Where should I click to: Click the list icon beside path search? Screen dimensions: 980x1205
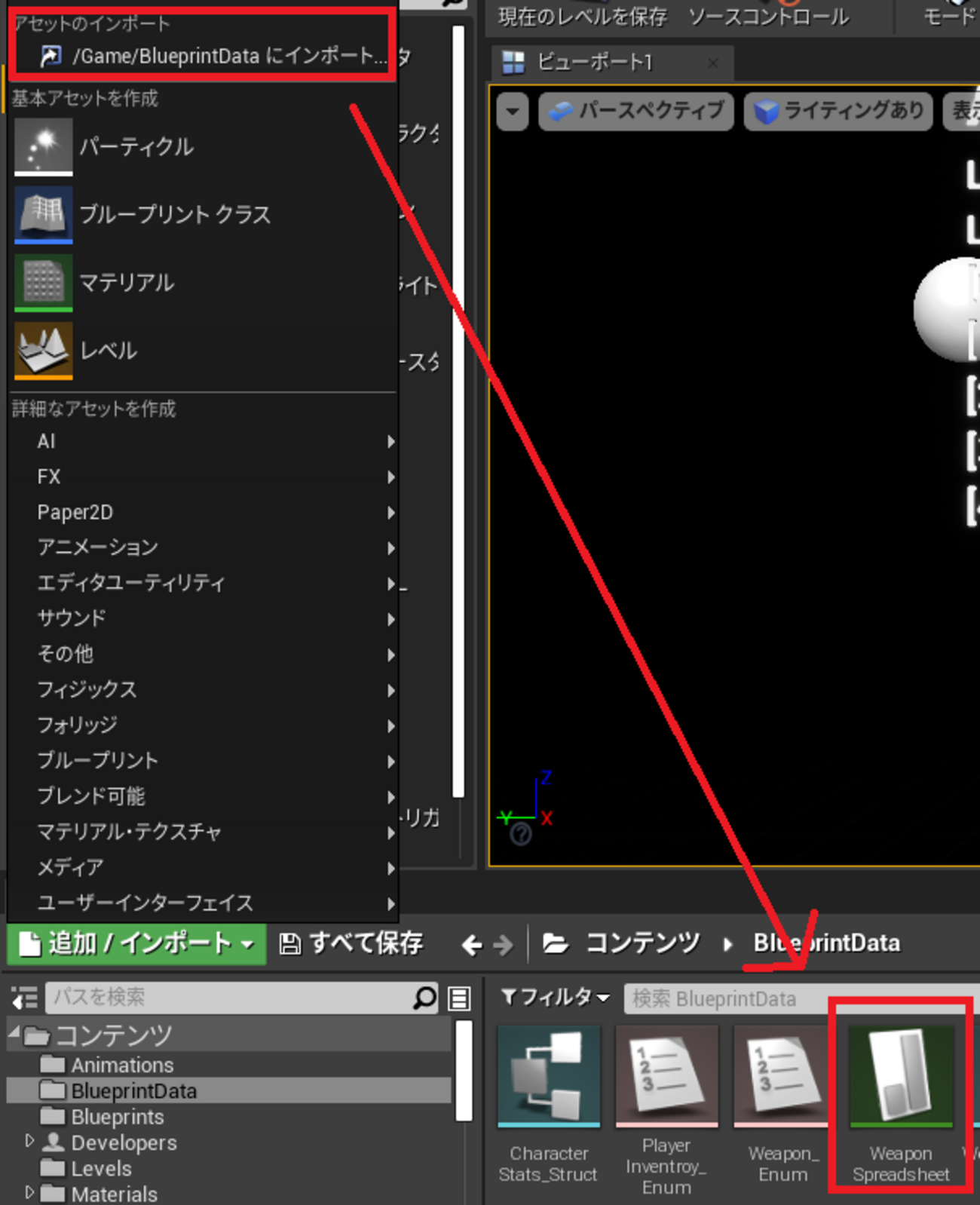coord(459,998)
